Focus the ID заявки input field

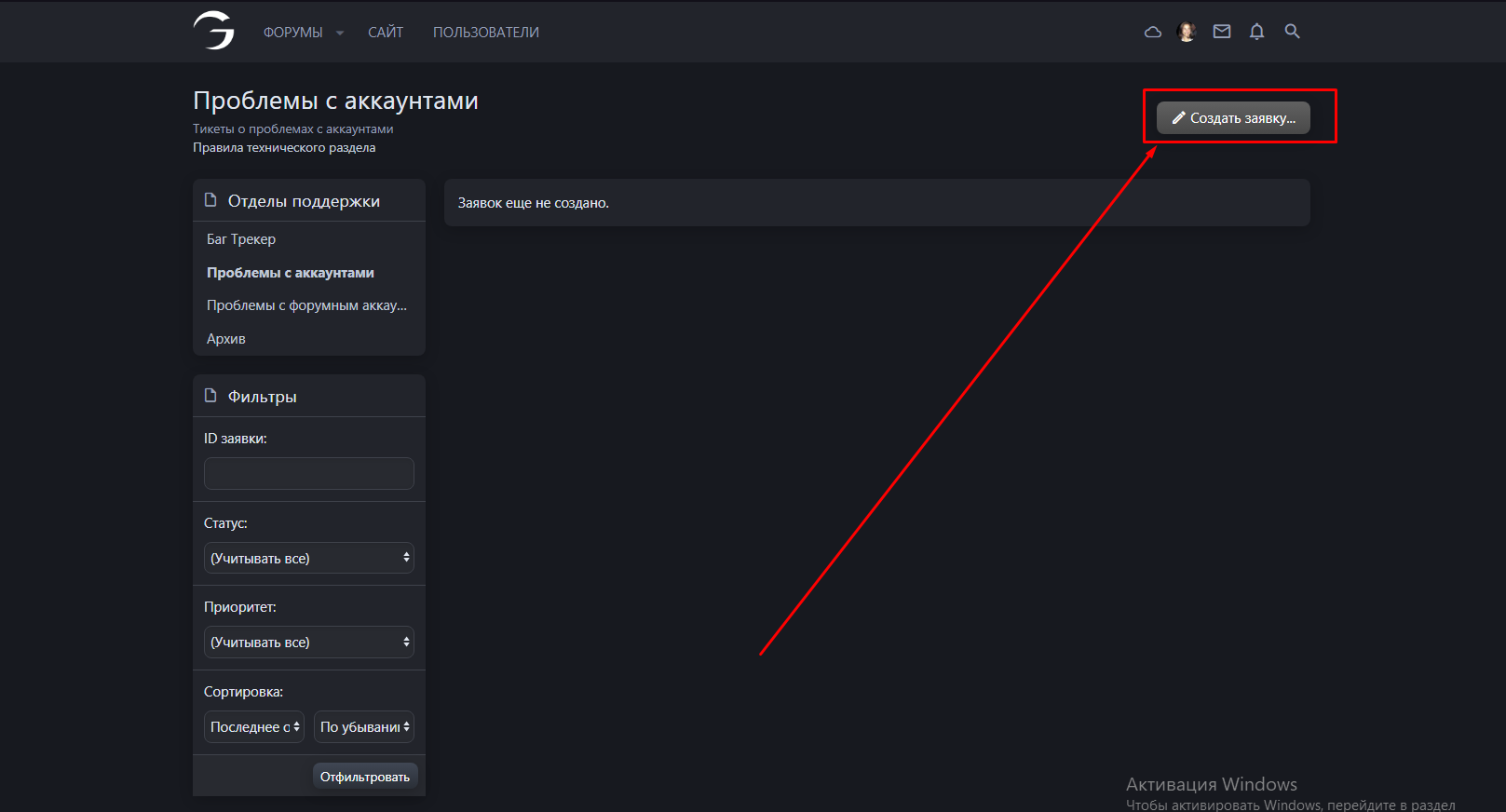pyautogui.click(x=308, y=473)
